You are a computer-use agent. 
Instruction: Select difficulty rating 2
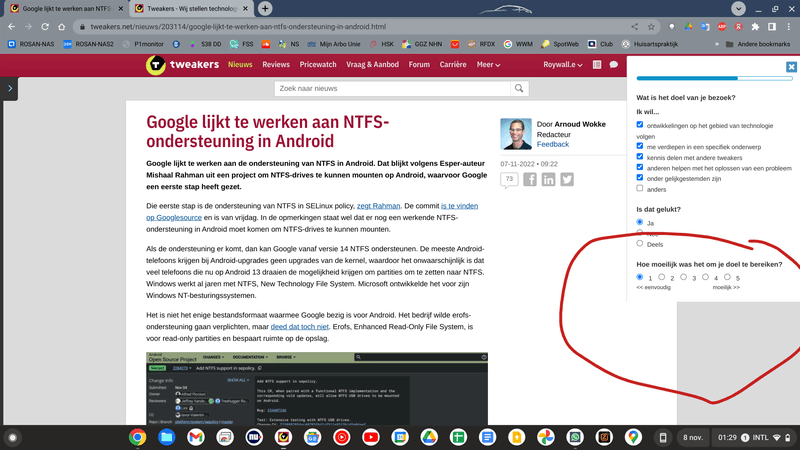pos(662,277)
